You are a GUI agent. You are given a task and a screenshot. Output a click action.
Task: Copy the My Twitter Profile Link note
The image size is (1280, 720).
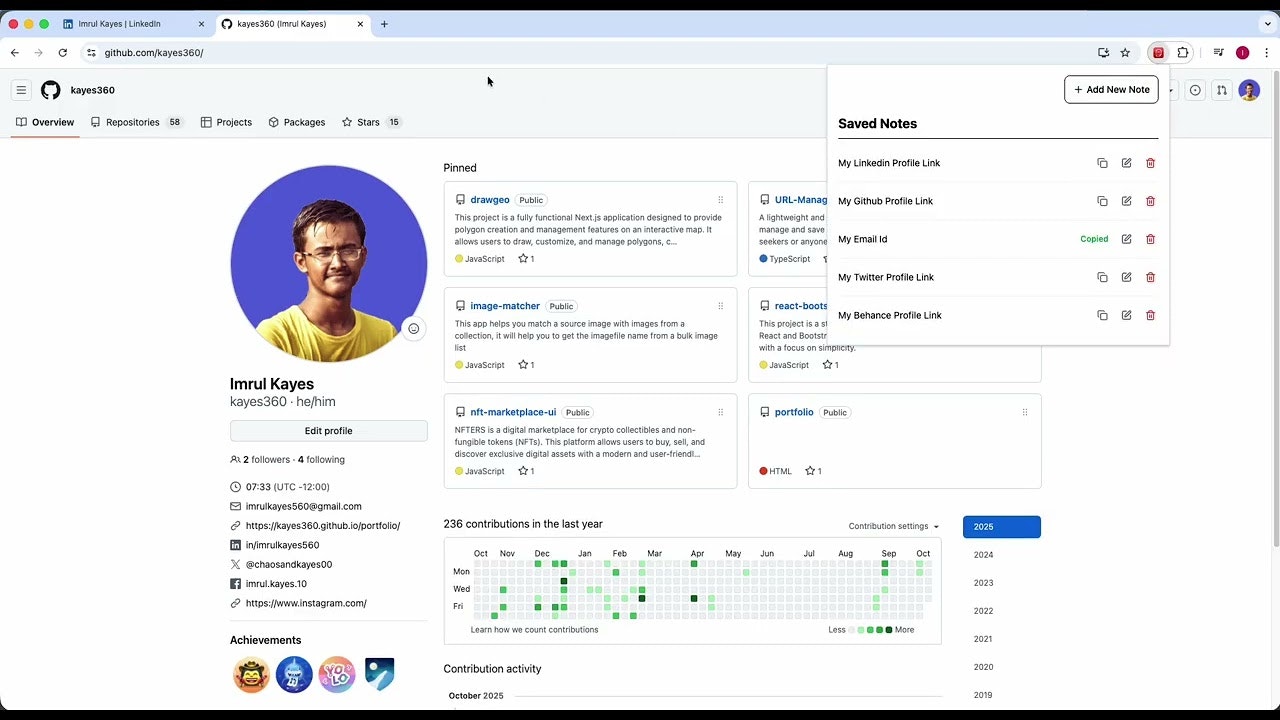pyautogui.click(x=1102, y=277)
